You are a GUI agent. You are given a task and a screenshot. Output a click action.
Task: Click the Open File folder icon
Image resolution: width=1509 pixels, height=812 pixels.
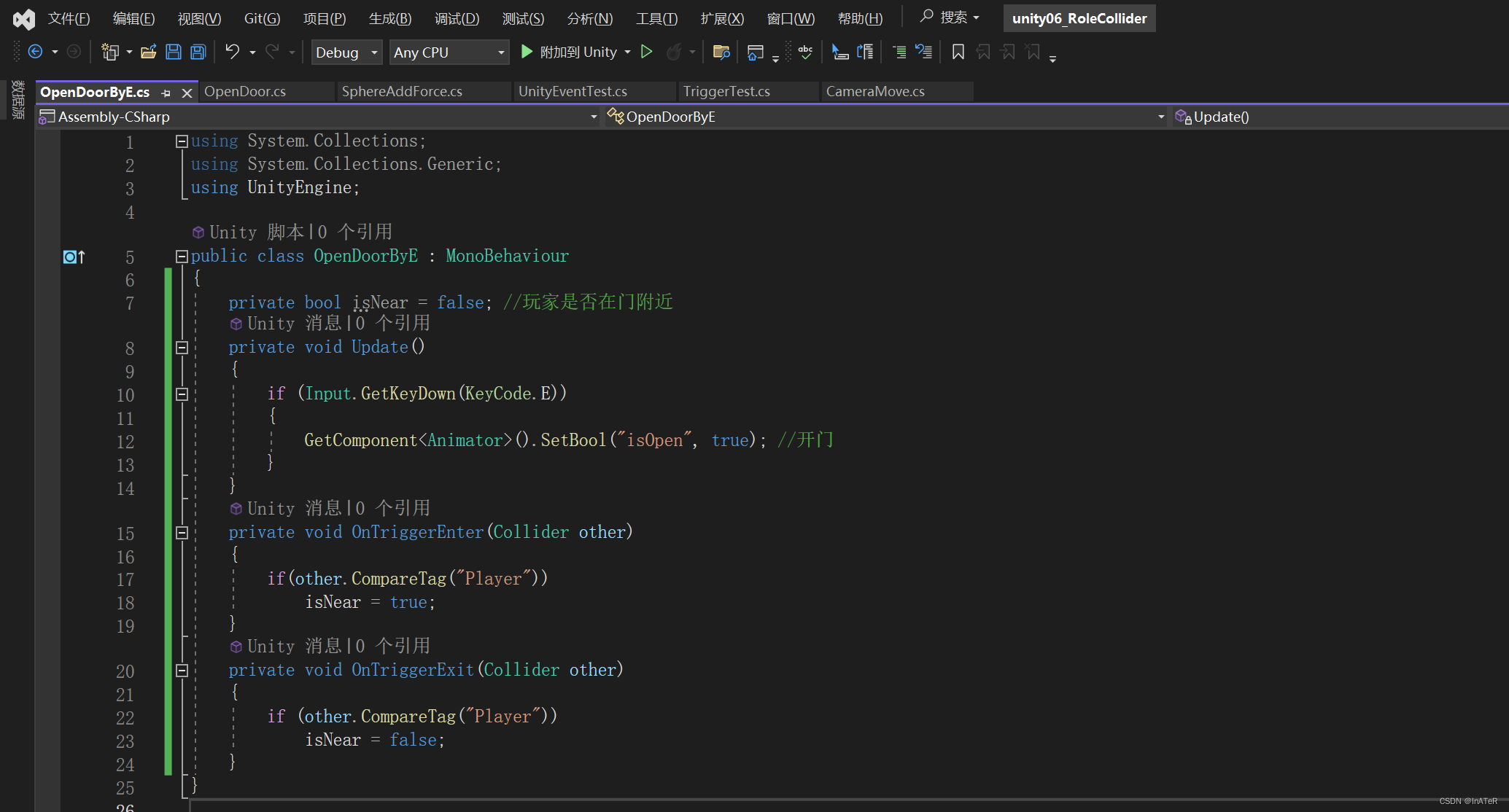point(149,52)
